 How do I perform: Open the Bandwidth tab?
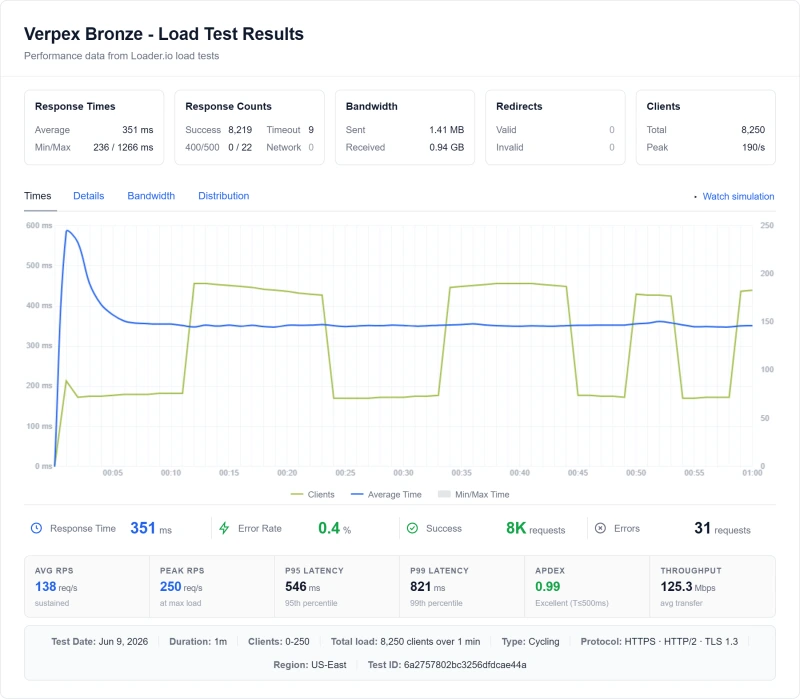tap(151, 196)
